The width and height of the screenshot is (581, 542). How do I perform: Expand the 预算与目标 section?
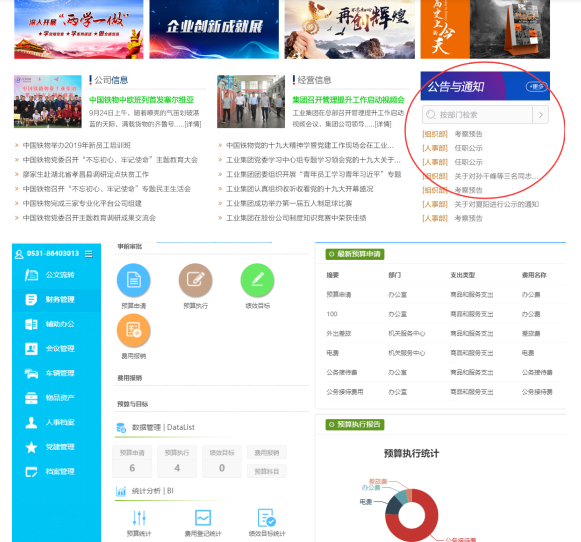click(x=133, y=404)
